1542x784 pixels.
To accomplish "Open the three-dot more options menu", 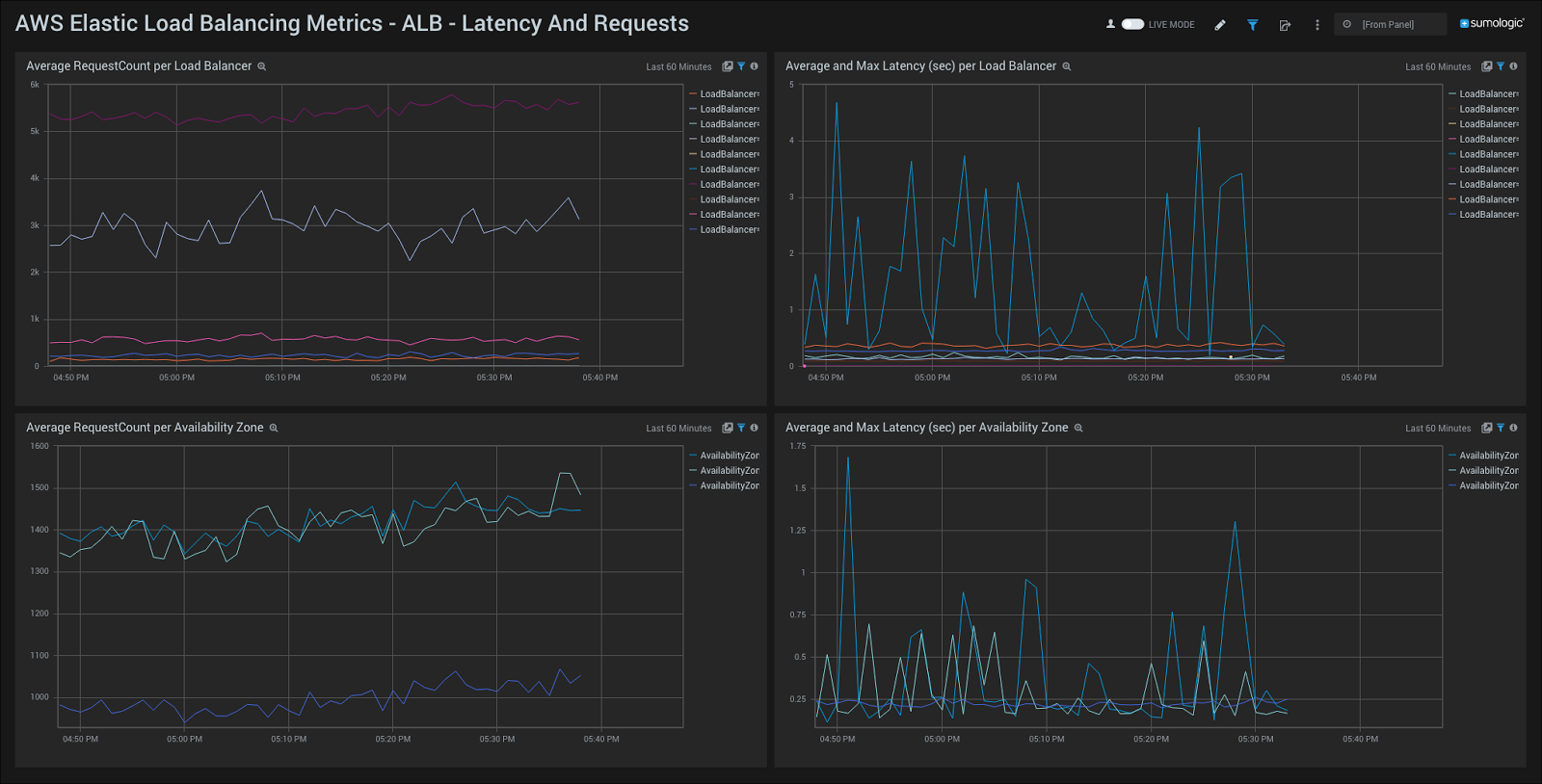I will click(x=1317, y=25).
